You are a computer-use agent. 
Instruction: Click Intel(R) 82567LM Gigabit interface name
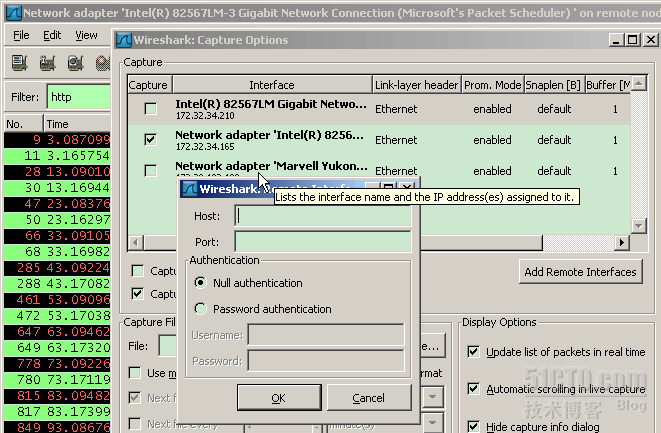pyautogui.click(x=271, y=104)
